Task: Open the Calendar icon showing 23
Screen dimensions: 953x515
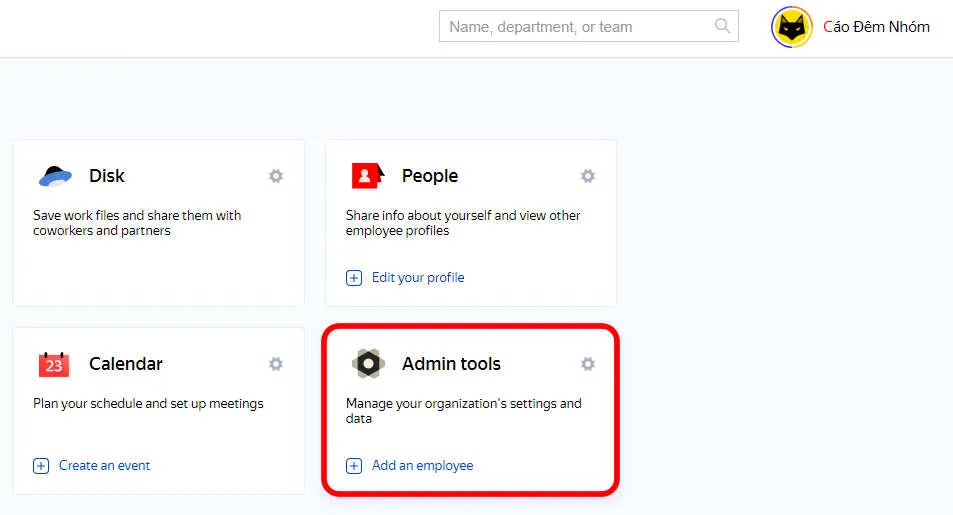Action: click(54, 364)
